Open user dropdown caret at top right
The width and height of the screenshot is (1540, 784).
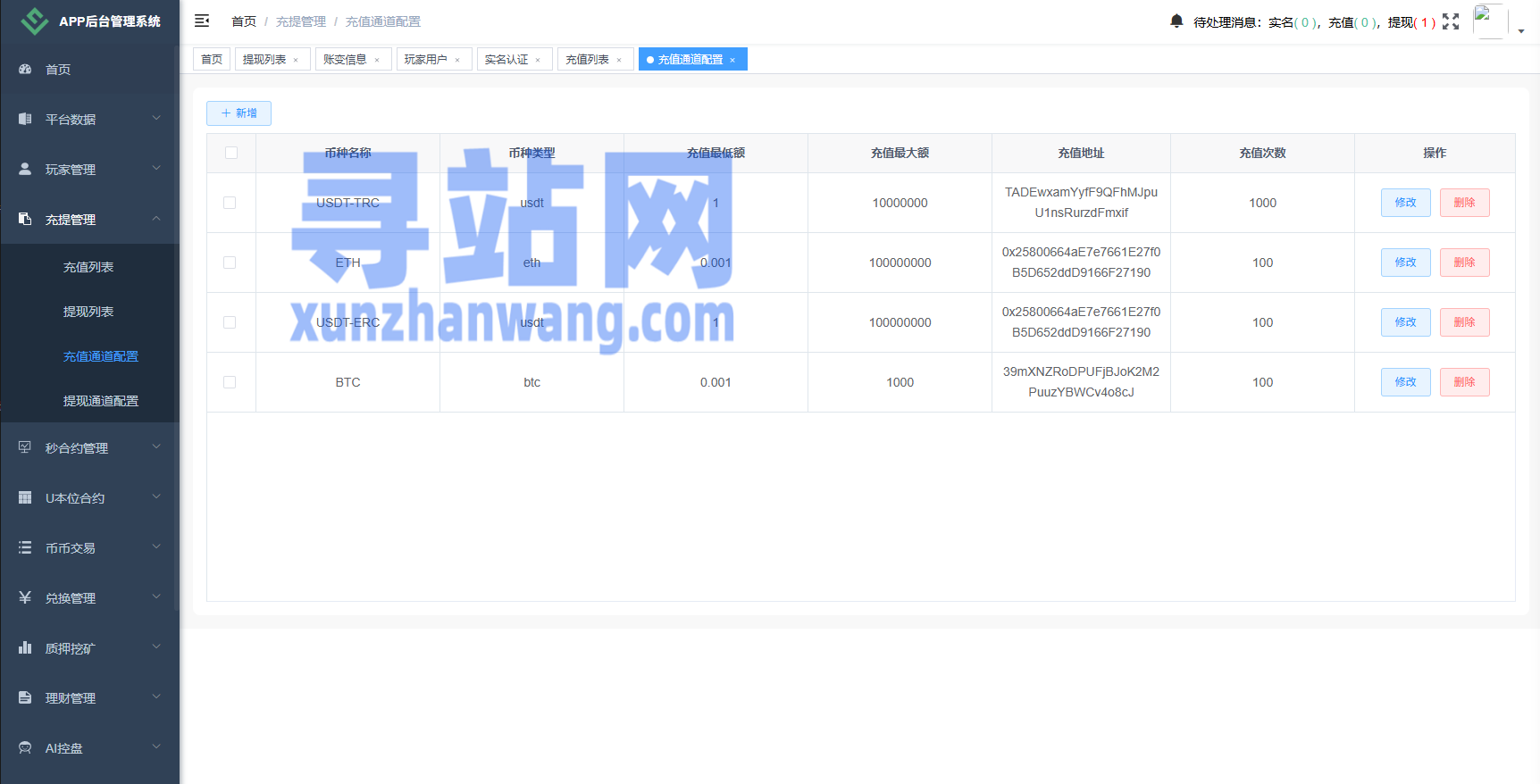1521,30
